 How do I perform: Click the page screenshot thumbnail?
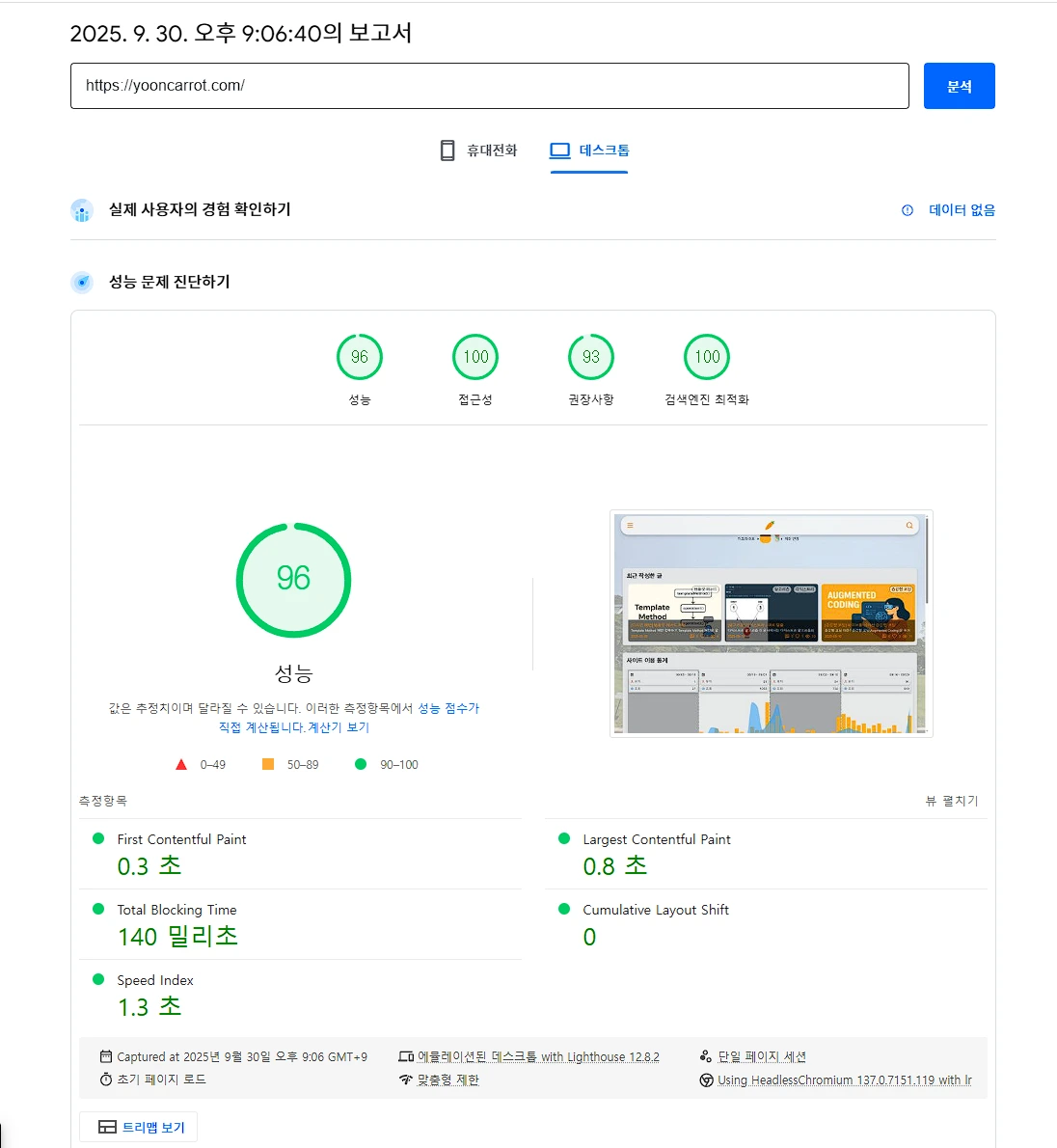[771, 623]
